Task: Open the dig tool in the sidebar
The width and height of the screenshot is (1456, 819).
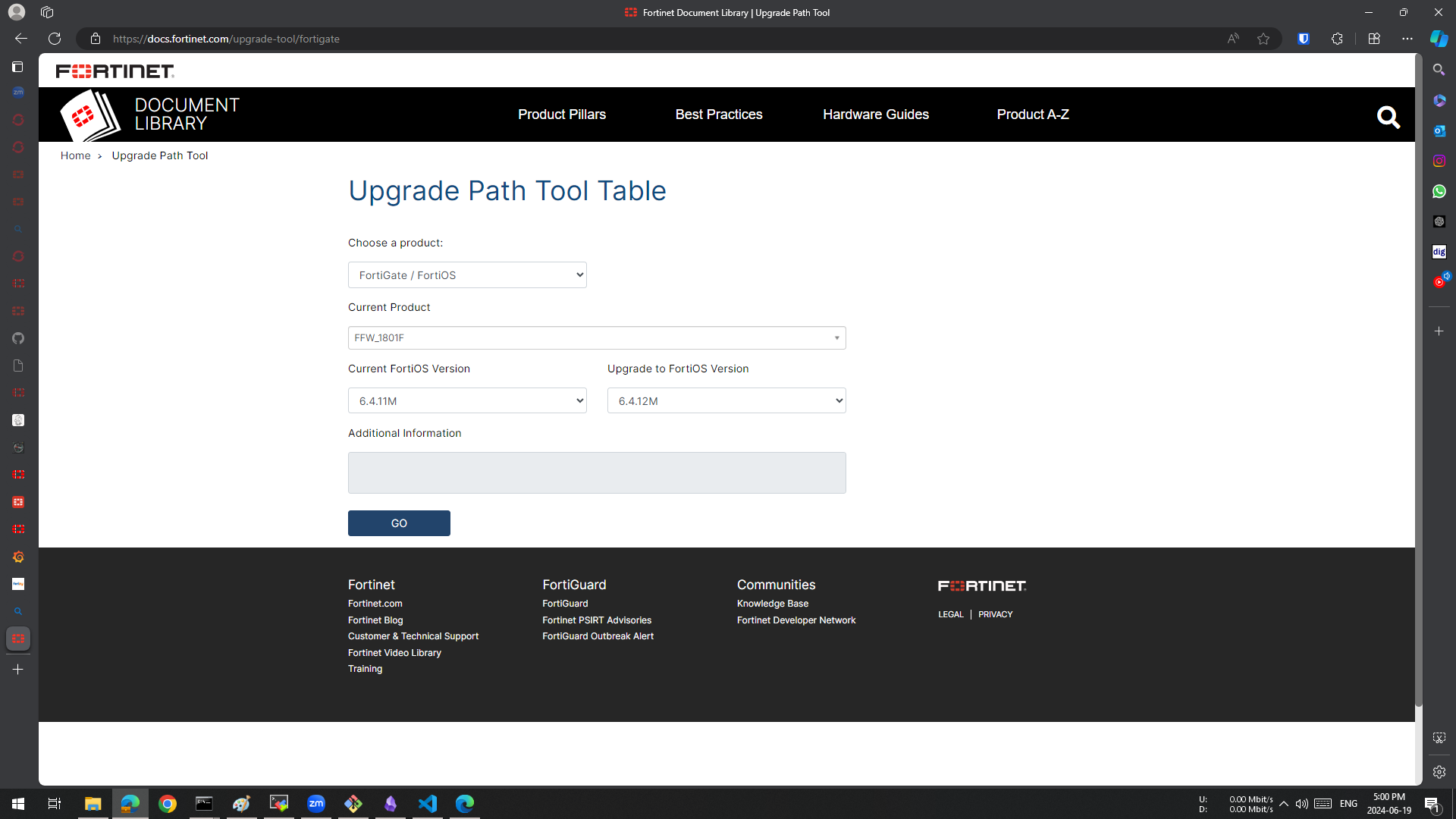Action: pyautogui.click(x=1439, y=252)
